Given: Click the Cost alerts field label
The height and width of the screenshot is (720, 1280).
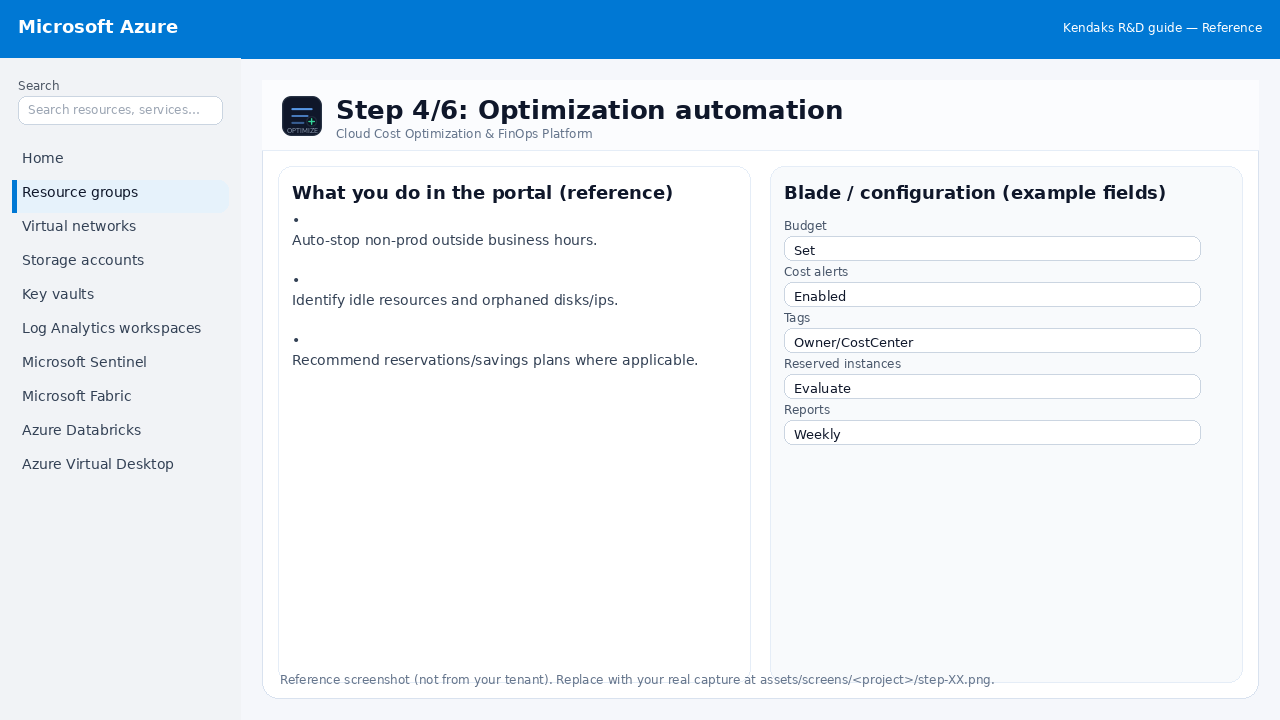Looking at the screenshot, I should click(816, 272).
